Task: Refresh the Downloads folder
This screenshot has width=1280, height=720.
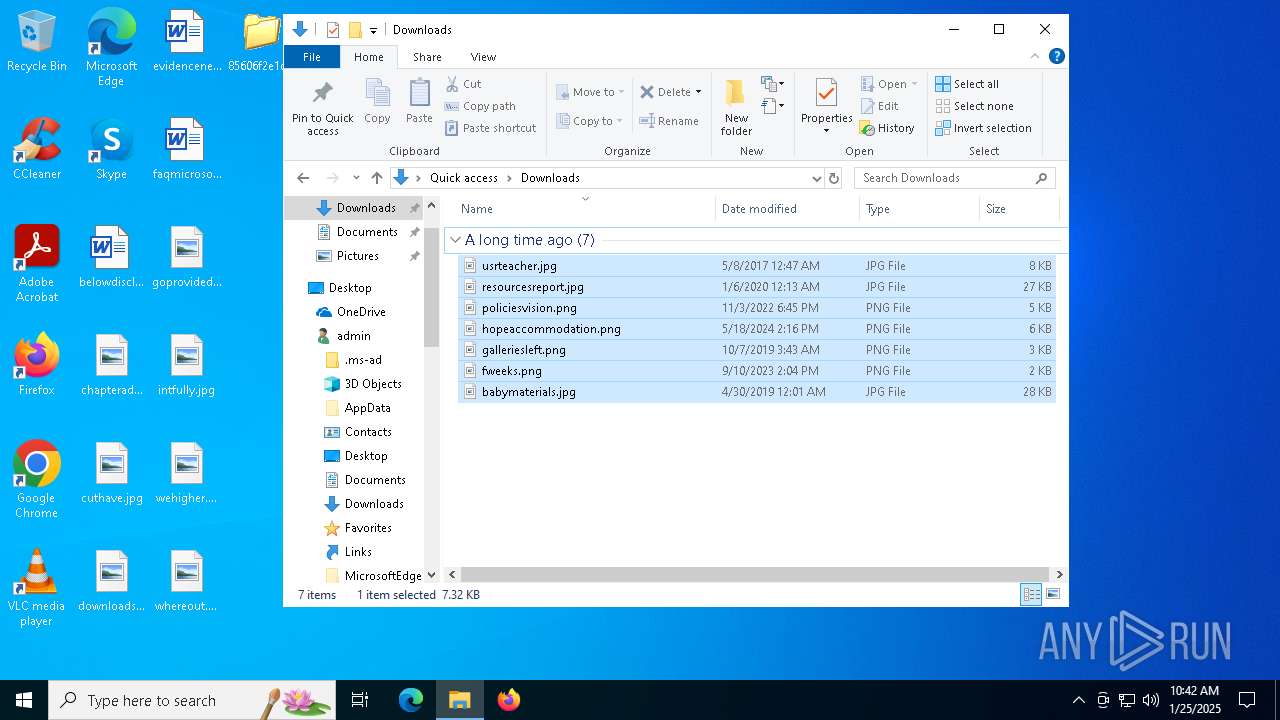Action: (x=834, y=178)
